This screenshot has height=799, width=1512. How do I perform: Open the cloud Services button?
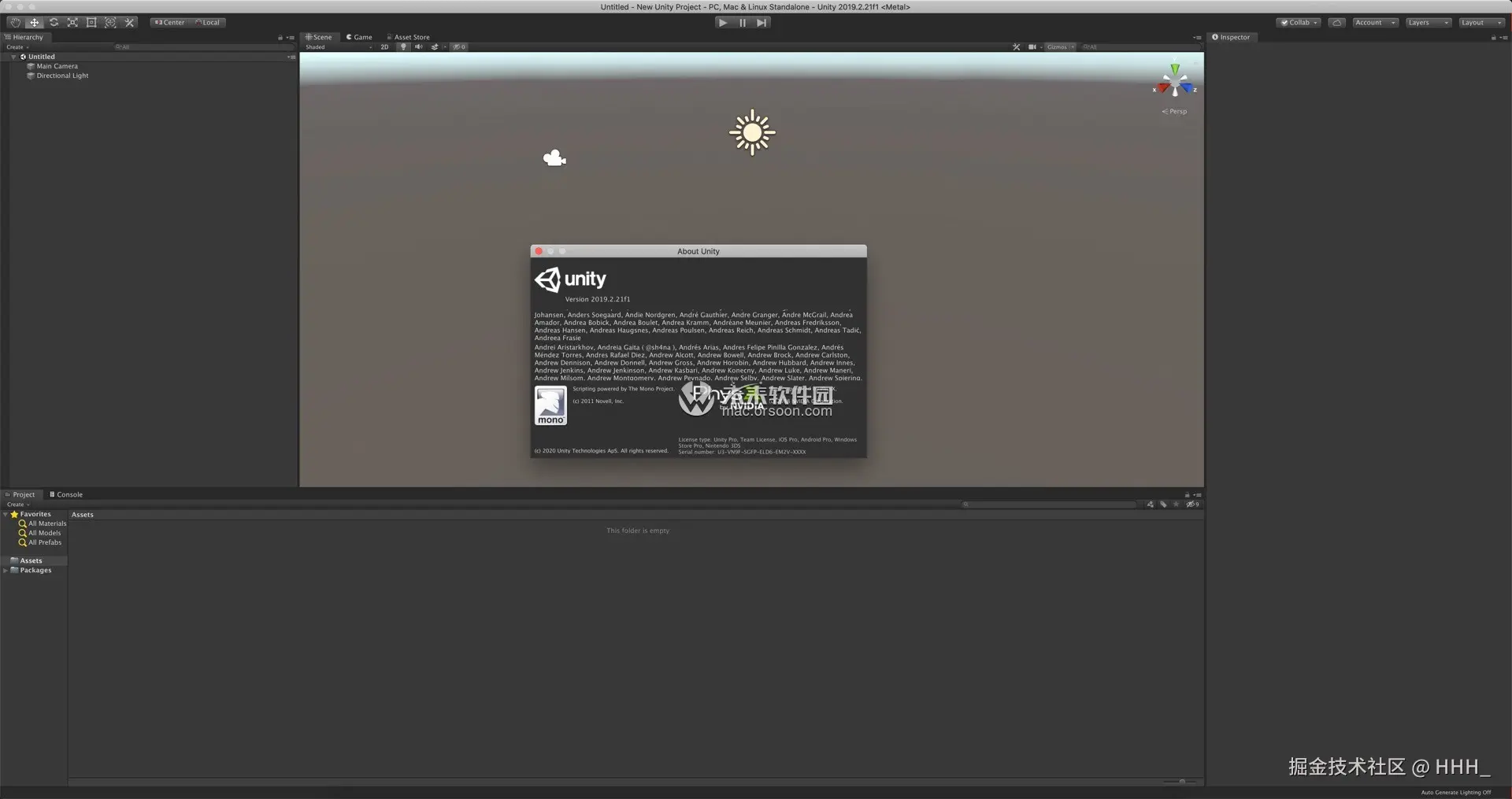(1336, 23)
